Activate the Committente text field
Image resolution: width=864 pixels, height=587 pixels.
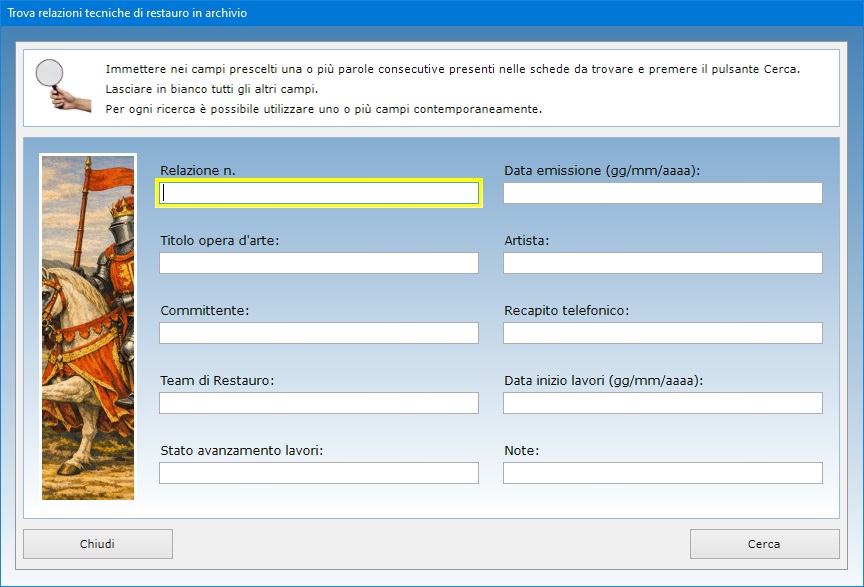pyautogui.click(x=319, y=333)
